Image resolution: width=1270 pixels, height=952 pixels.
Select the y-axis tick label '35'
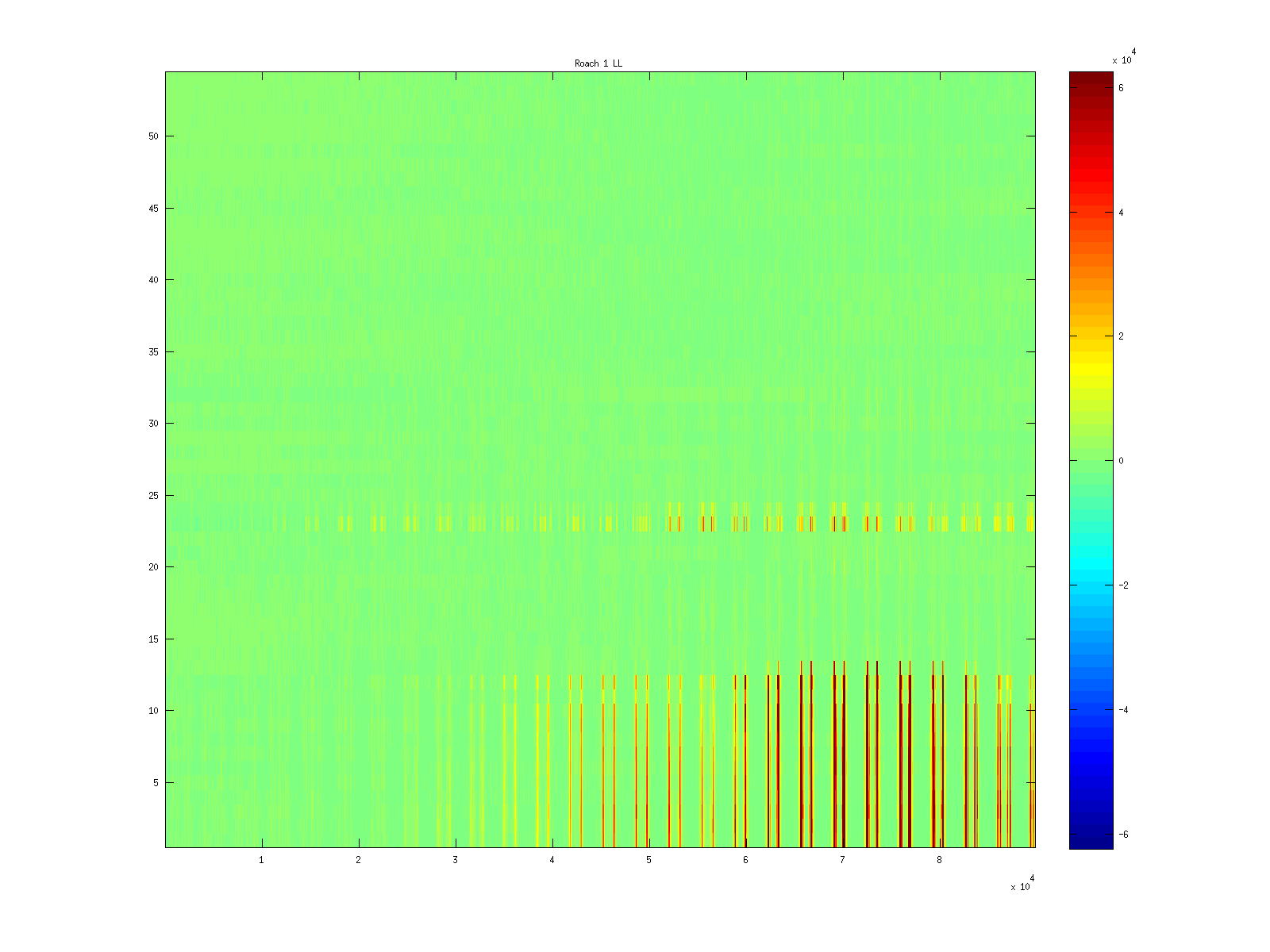click(x=155, y=352)
